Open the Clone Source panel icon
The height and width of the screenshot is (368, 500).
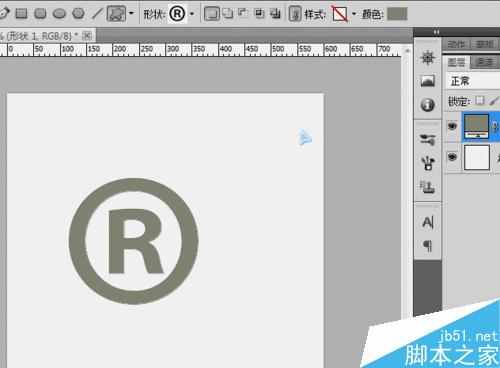428,187
